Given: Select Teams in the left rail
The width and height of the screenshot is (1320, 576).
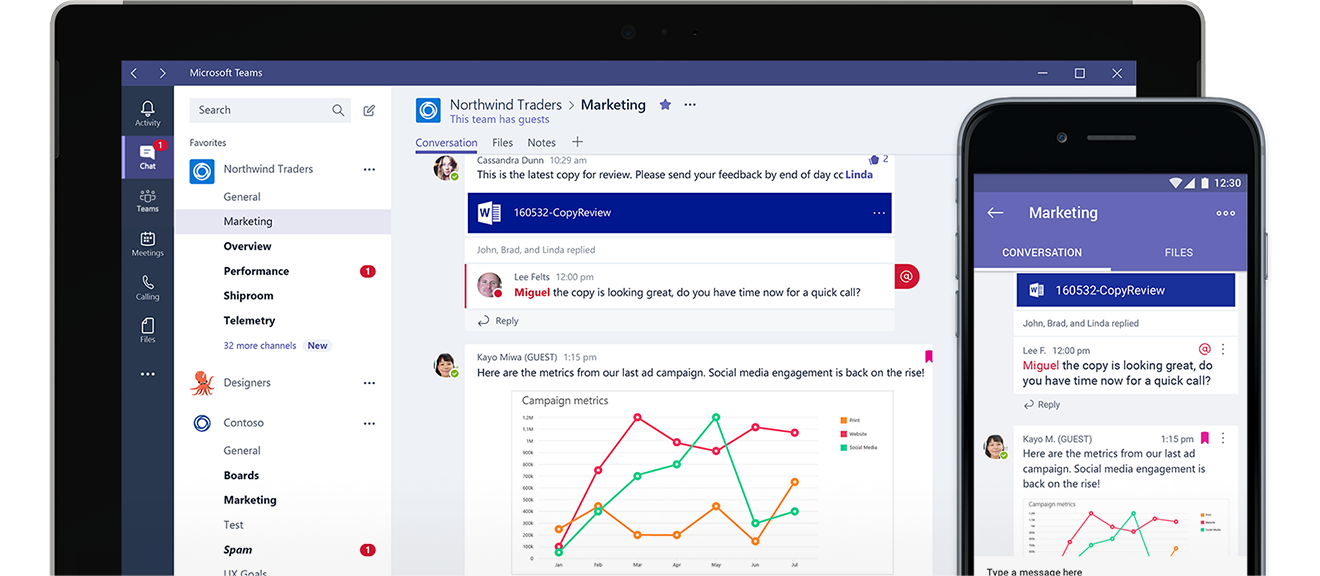Looking at the screenshot, I should point(148,200).
